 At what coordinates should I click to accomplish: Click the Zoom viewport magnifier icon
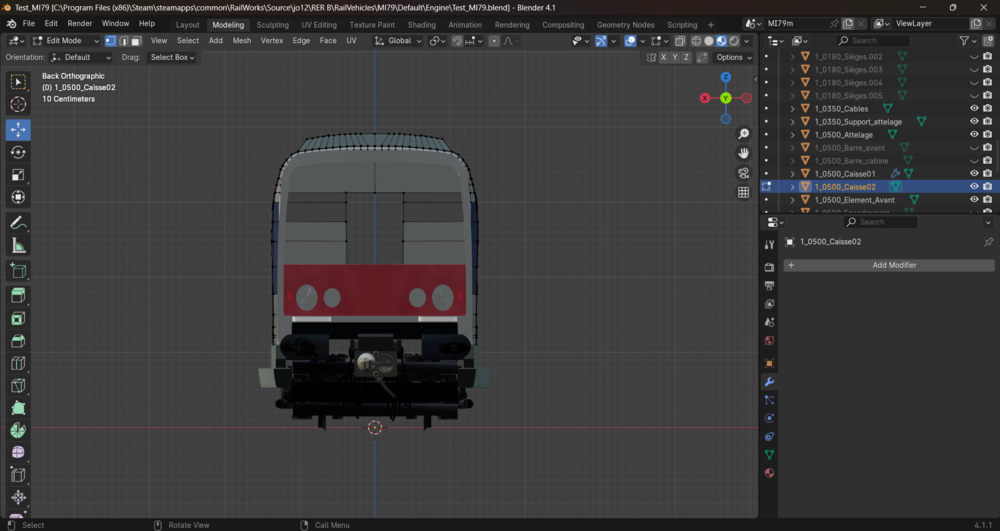(744, 134)
